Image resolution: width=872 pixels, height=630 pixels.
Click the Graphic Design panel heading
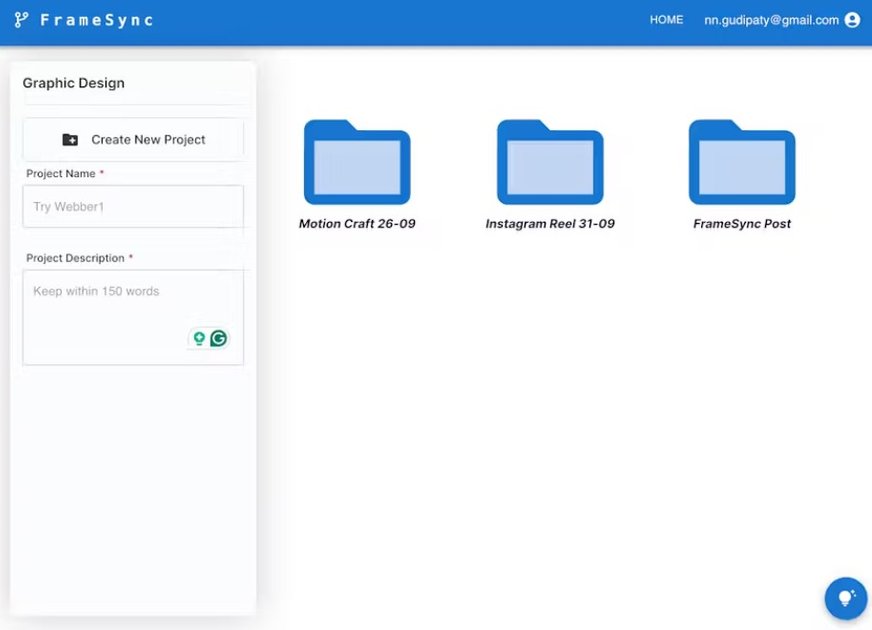coord(73,83)
